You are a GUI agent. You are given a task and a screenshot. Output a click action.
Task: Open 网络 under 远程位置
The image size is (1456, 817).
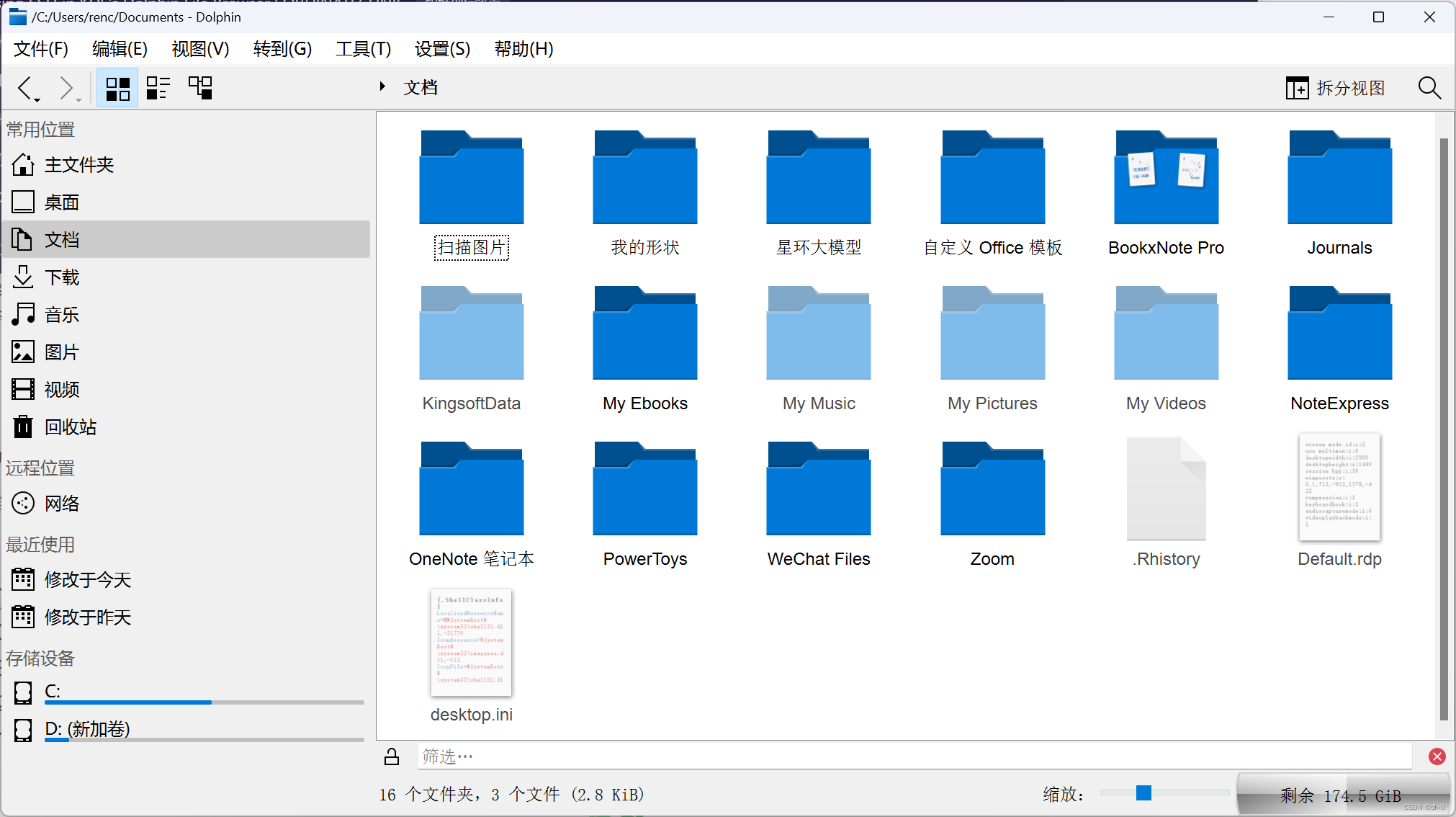tap(62, 503)
